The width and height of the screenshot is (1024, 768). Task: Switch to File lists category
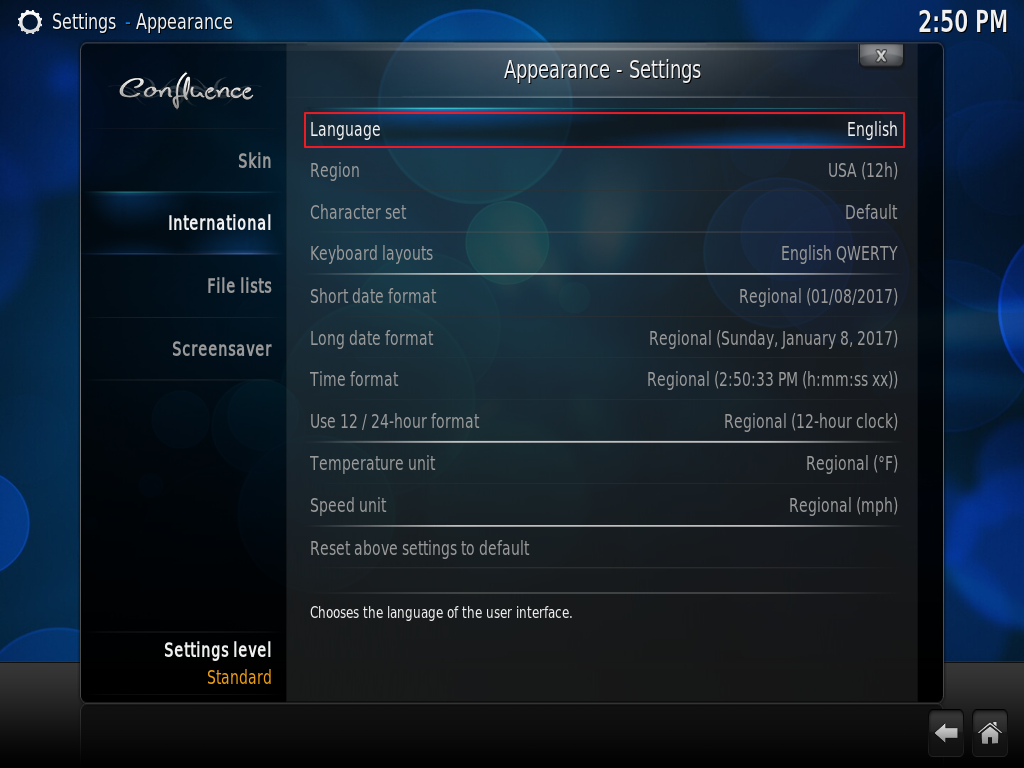click(184, 285)
